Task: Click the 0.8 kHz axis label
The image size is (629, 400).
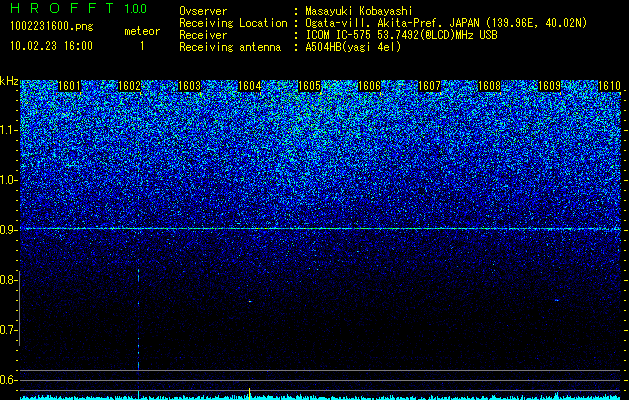Action: pos(7,280)
